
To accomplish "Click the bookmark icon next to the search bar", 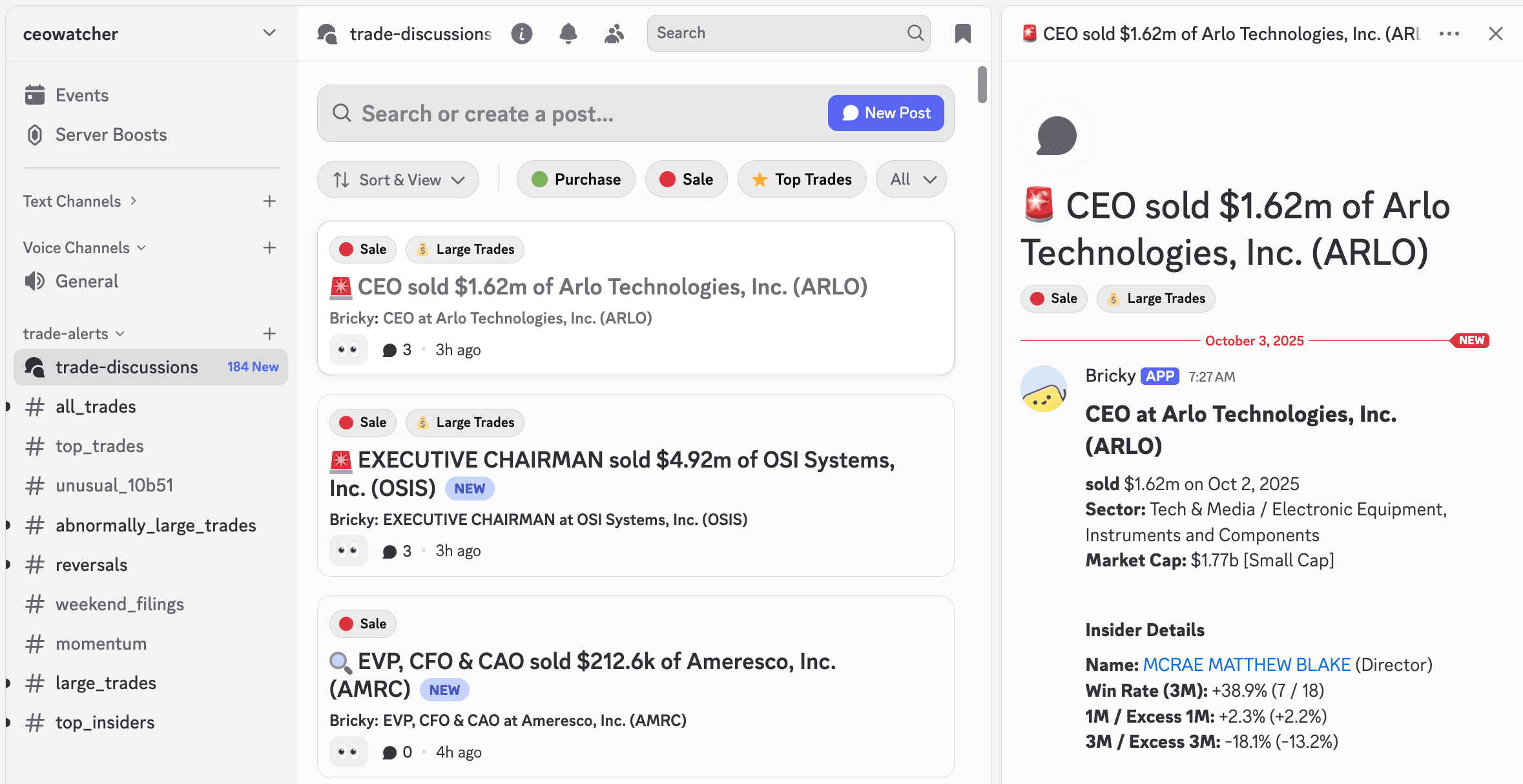I will click(962, 34).
